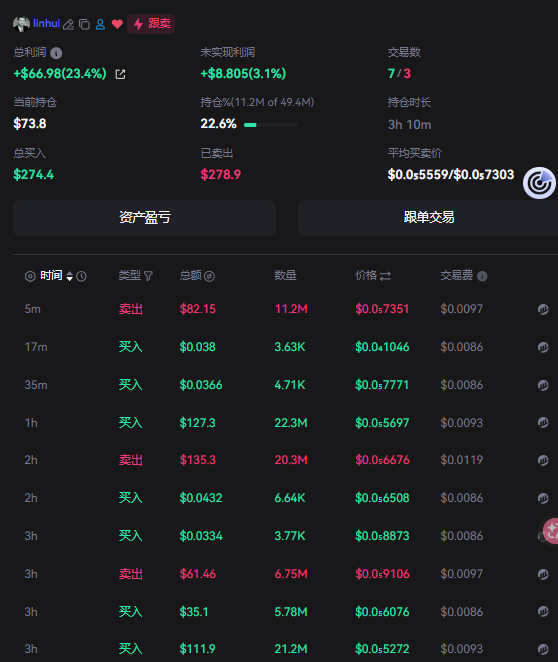Click the $274.4 total bought value

pyautogui.click(x=34, y=174)
